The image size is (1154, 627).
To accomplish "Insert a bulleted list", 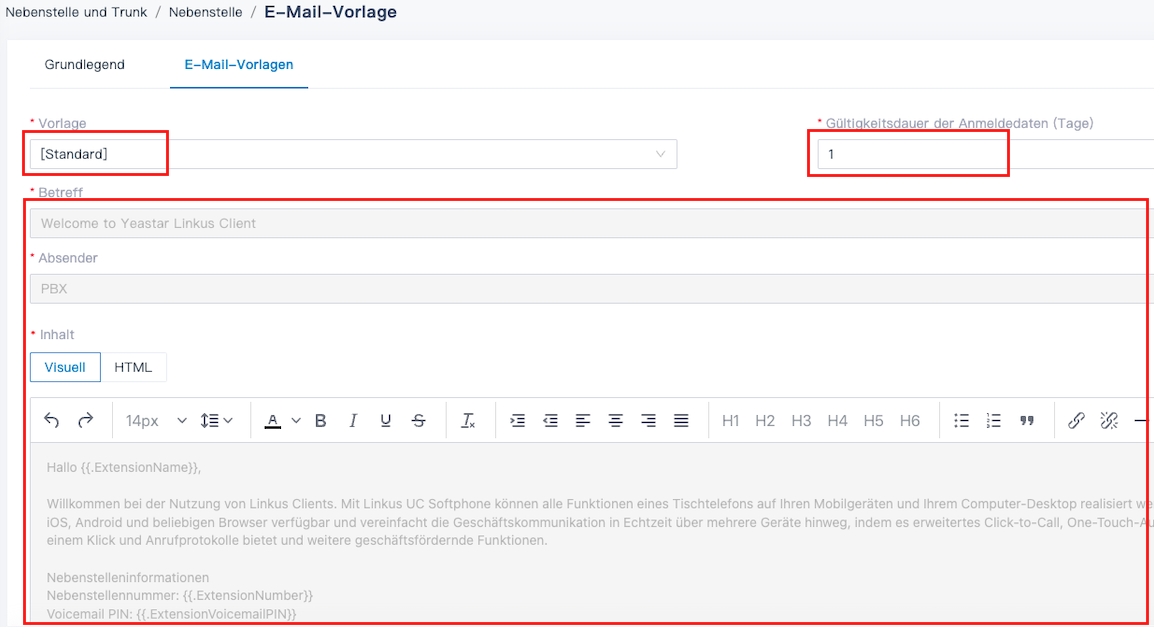I will tap(961, 421).
